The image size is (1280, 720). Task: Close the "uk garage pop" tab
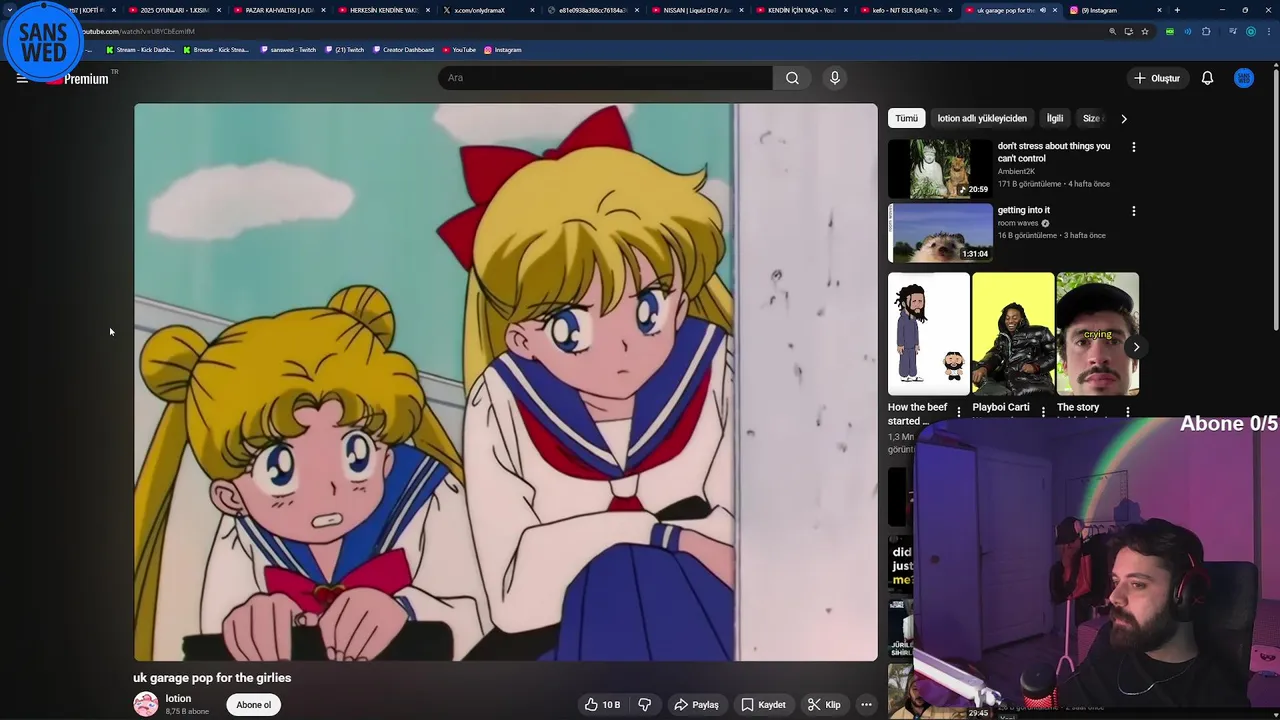coord(1055,10)
